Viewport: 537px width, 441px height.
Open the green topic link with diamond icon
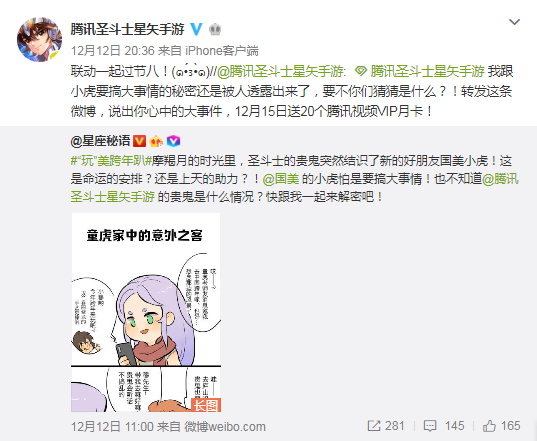click(x=420, y=71)
